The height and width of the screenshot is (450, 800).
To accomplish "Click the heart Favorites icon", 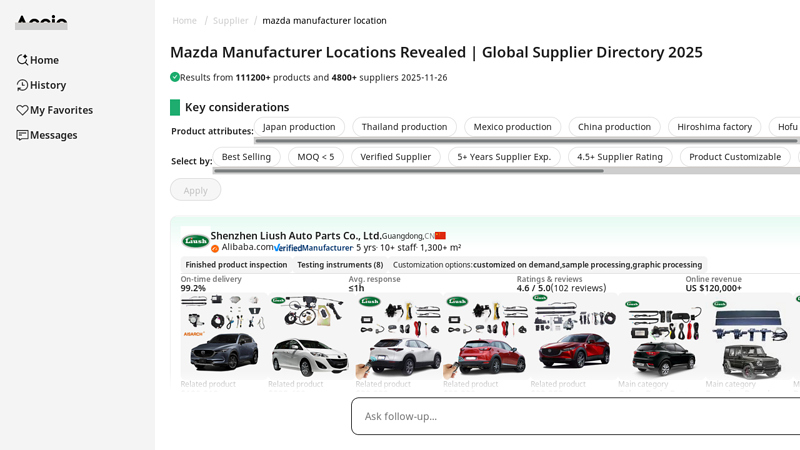I will 22,110.
